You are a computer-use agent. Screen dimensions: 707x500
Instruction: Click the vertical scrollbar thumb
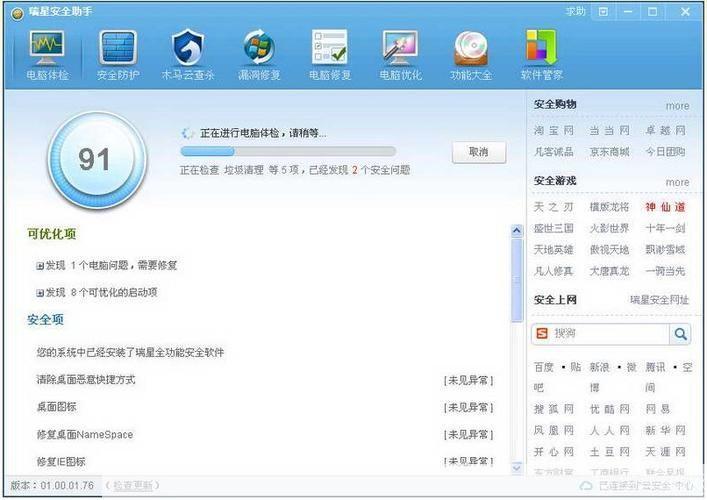[x=517, y=280]
